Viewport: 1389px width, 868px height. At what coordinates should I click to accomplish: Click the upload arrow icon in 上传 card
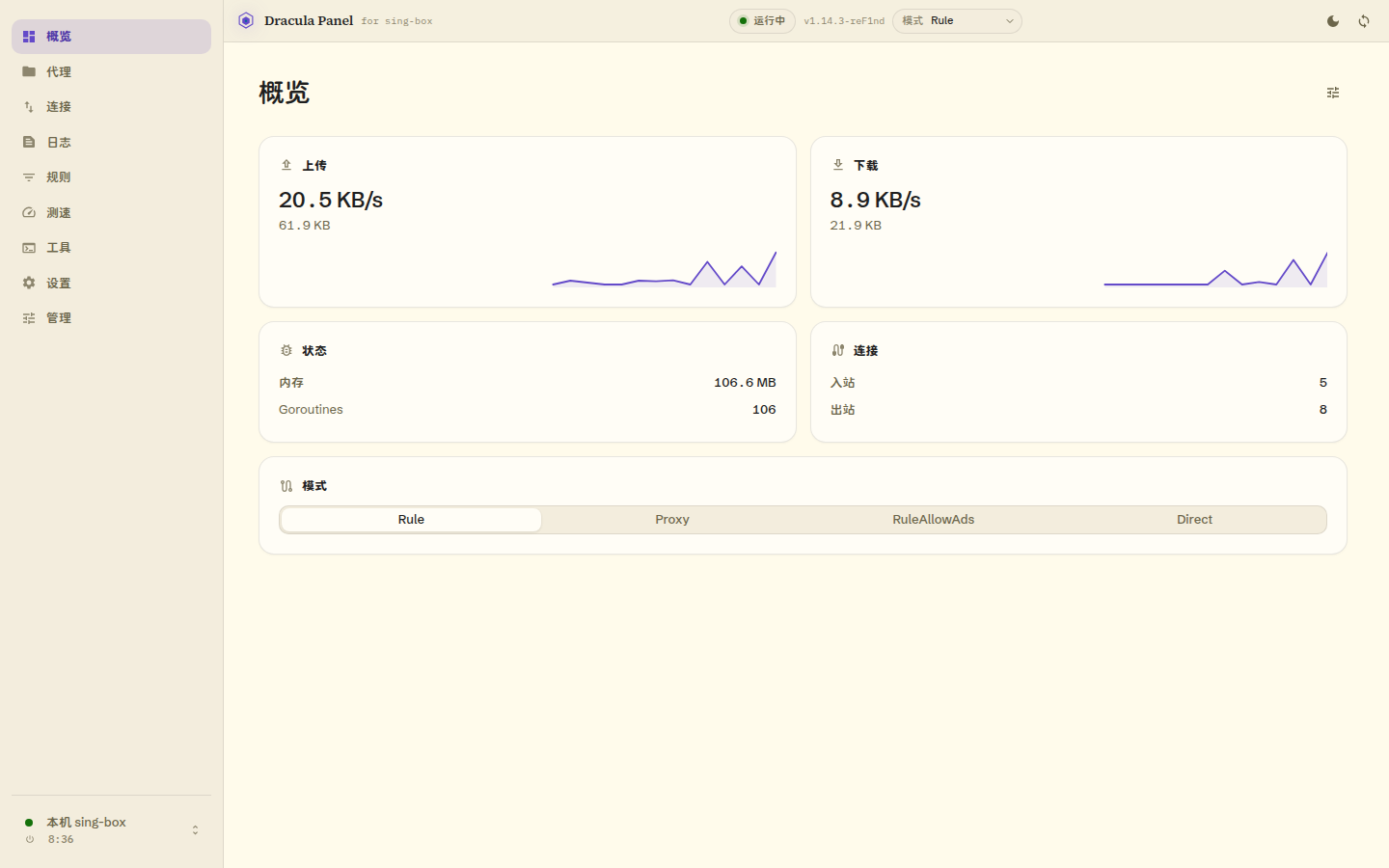pos(286,165)
